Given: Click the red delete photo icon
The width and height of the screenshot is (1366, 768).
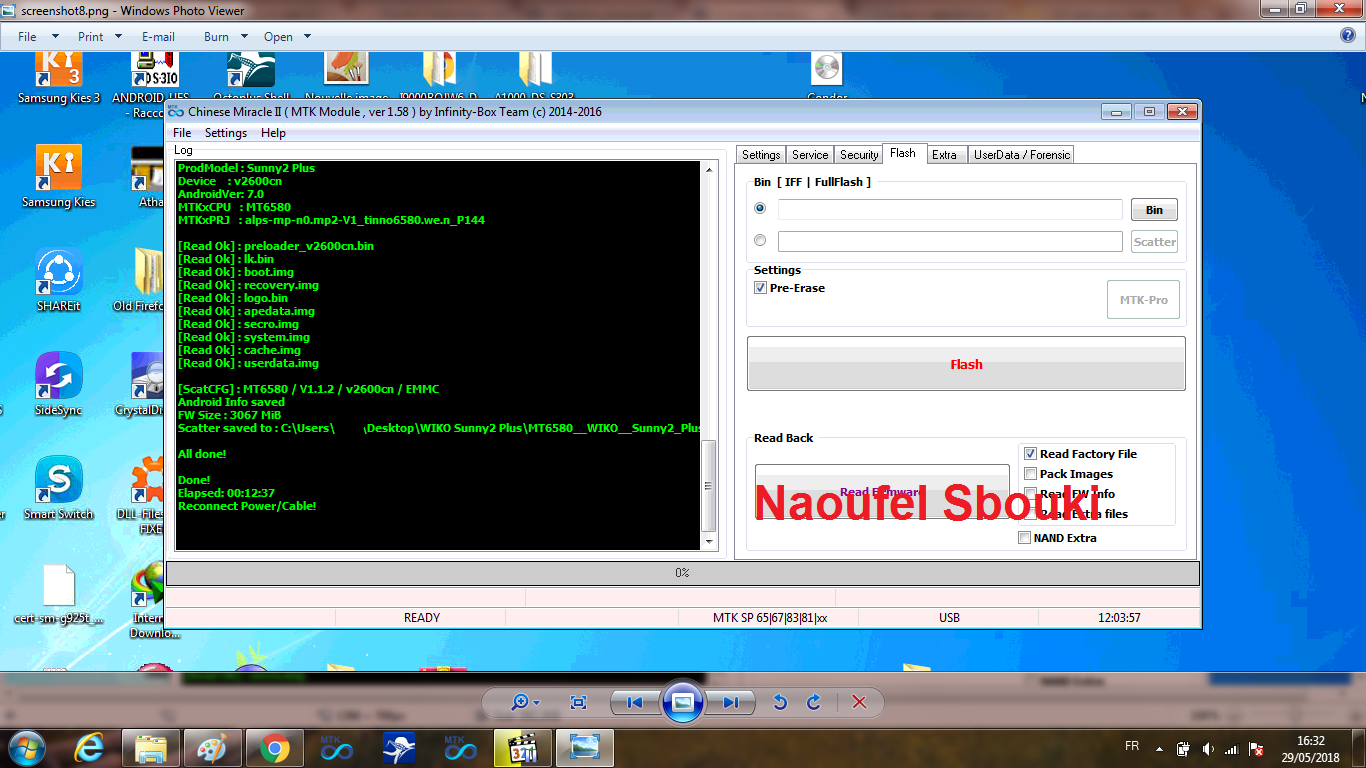Looking at the screenshot, I should [x=859, y=702].
